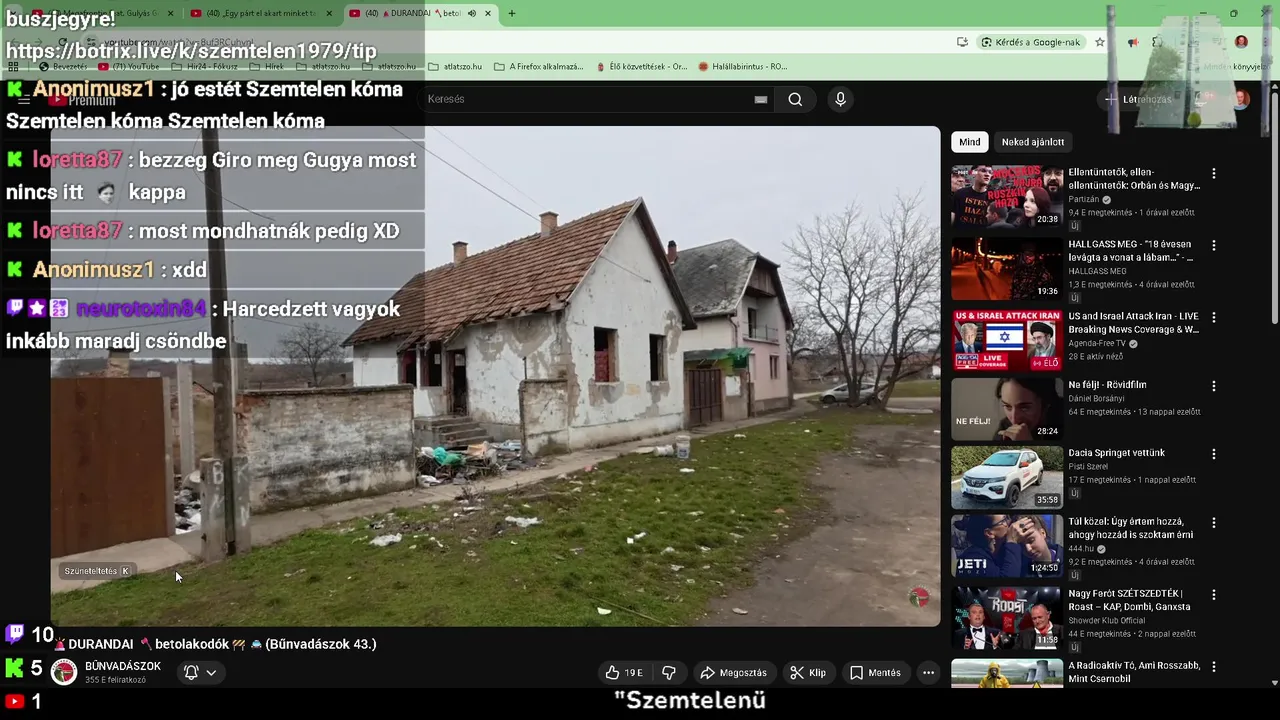Select the Neked ajánlott filter chip

(1033, 142)
